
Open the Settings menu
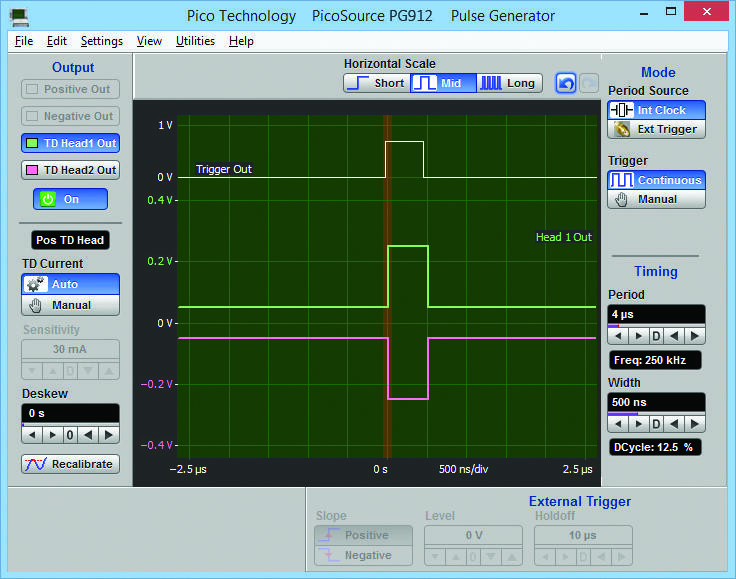click(x=101, y=41)
